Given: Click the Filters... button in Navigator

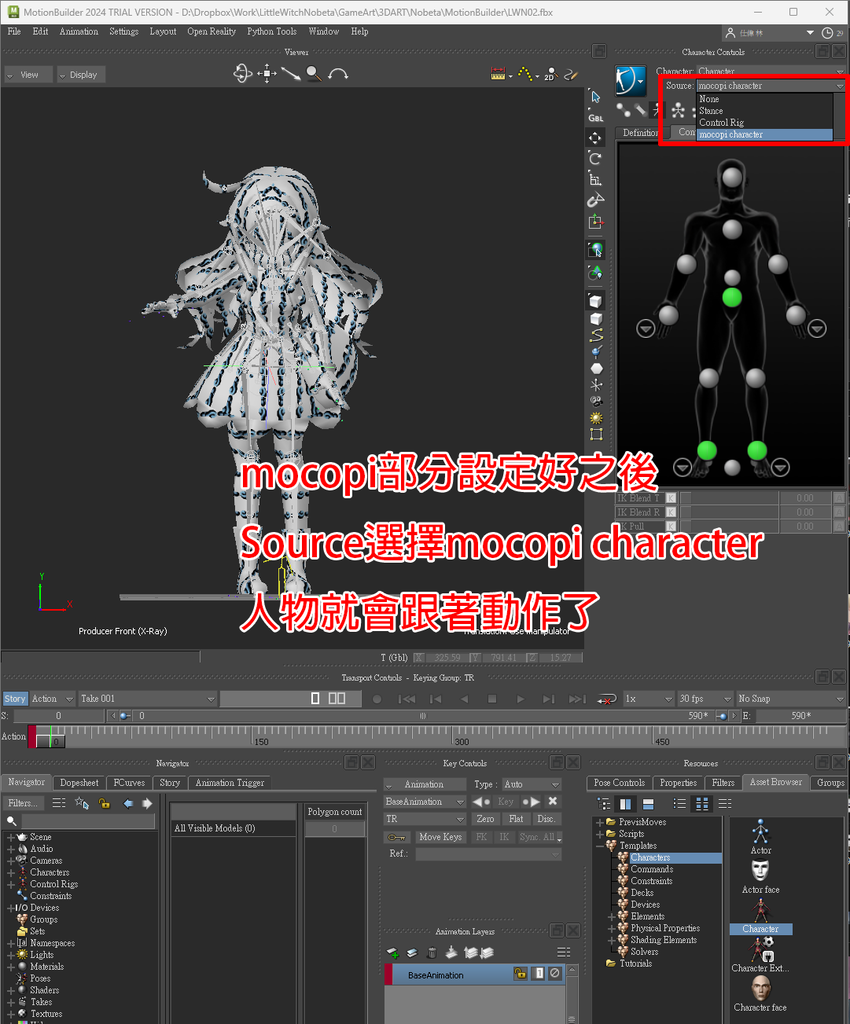Looking at the screenshot, I should tap(23, 803).
